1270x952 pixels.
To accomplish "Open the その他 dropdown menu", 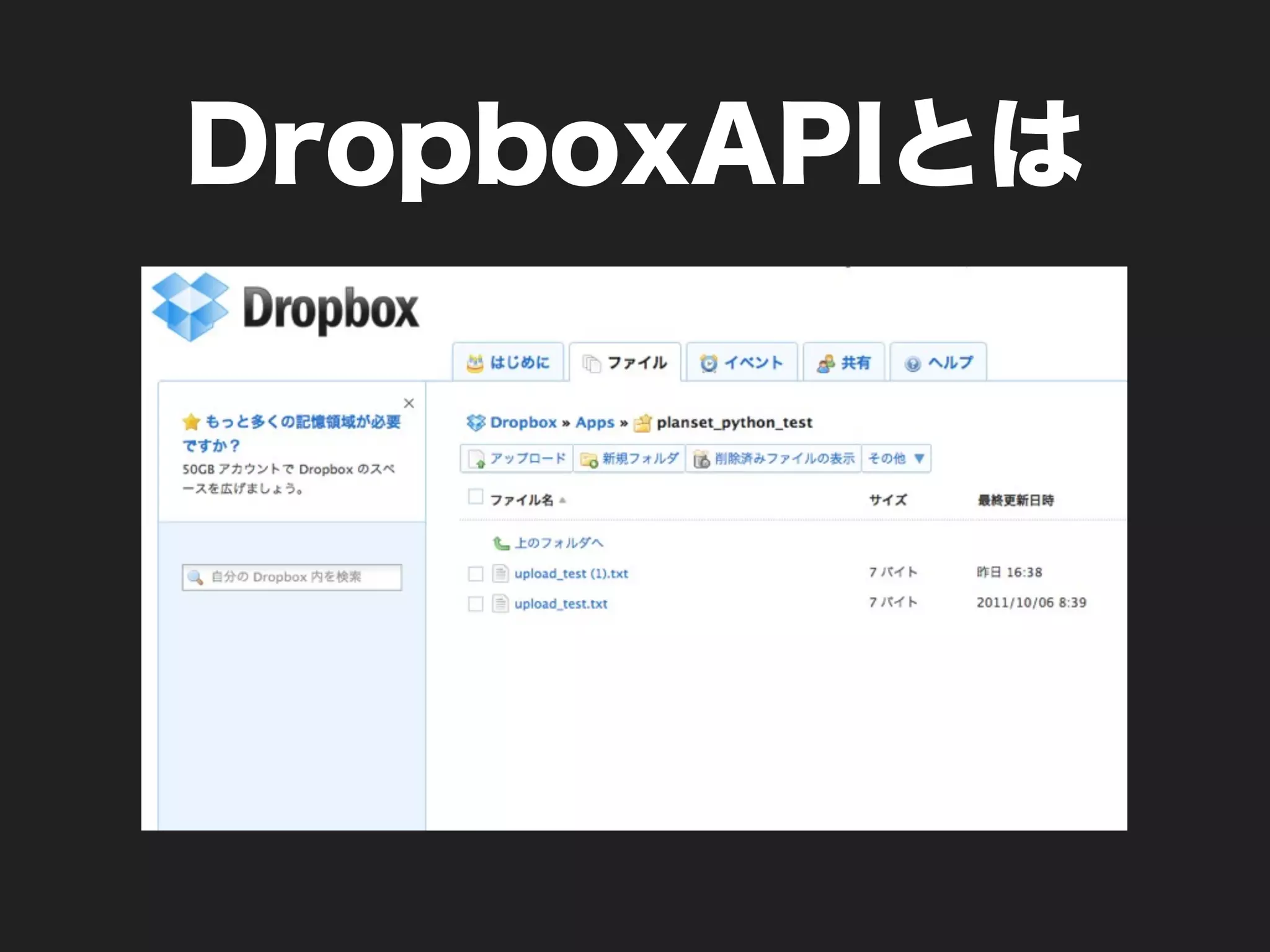I will coord(897,459).
